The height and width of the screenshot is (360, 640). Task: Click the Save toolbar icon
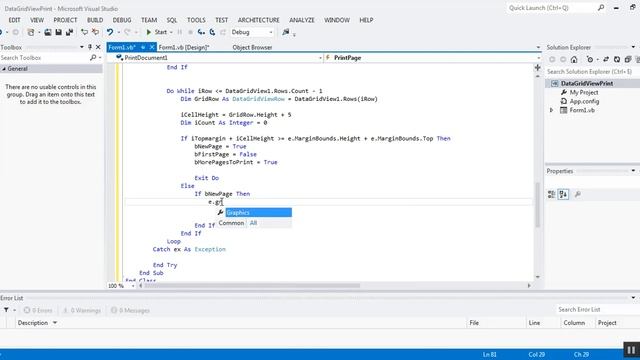coord(59,32)
